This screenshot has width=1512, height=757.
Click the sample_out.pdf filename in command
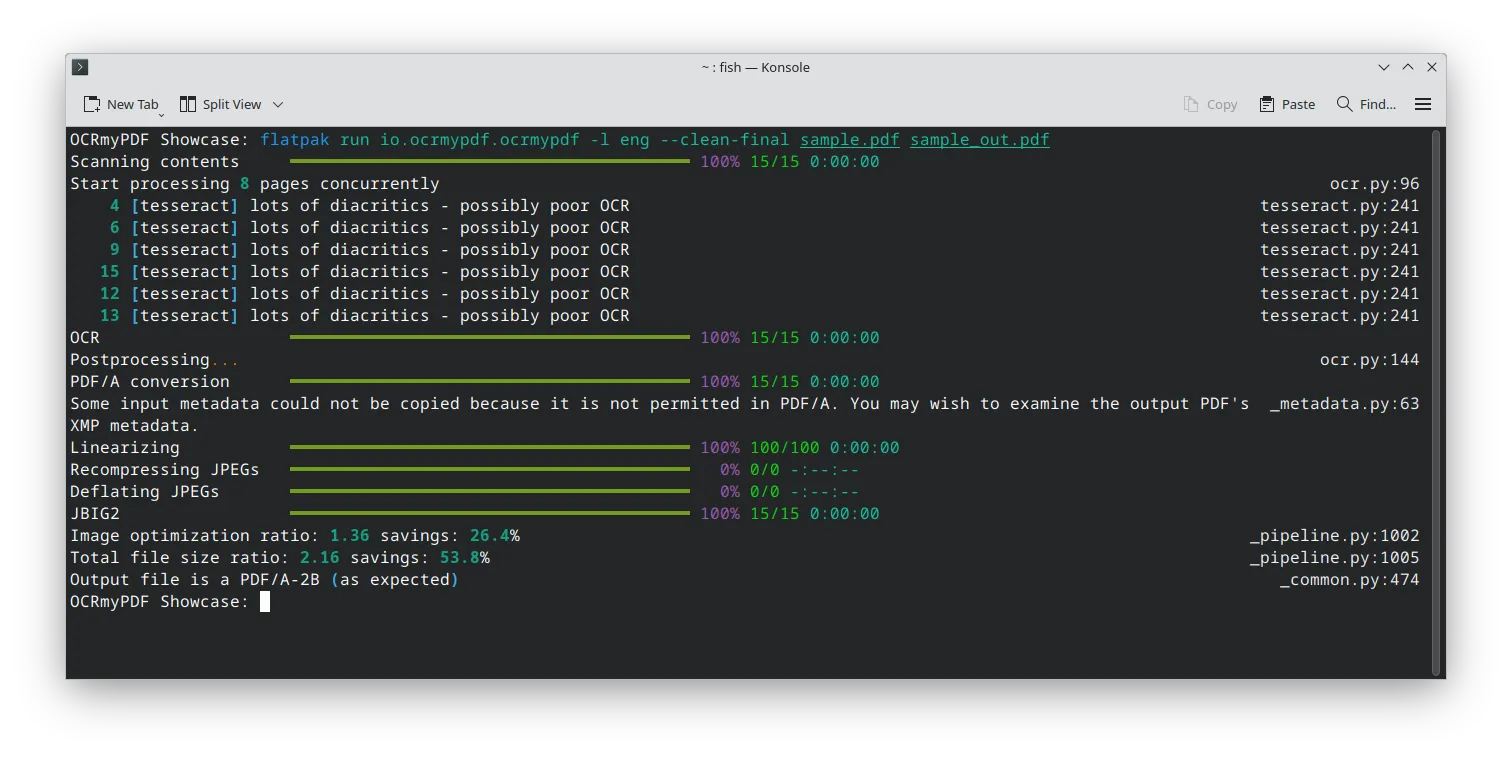[x=980, y=139]
